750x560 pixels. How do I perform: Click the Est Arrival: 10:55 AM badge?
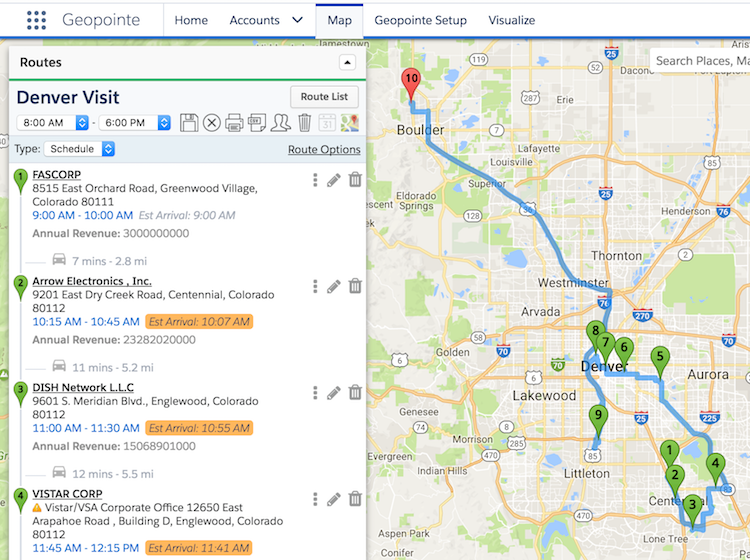click(199, 428)
